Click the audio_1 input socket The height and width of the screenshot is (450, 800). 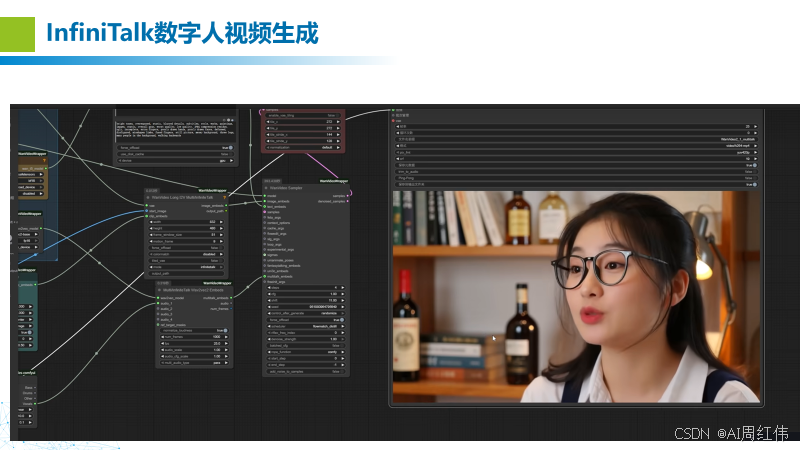[x=158, y=303]
